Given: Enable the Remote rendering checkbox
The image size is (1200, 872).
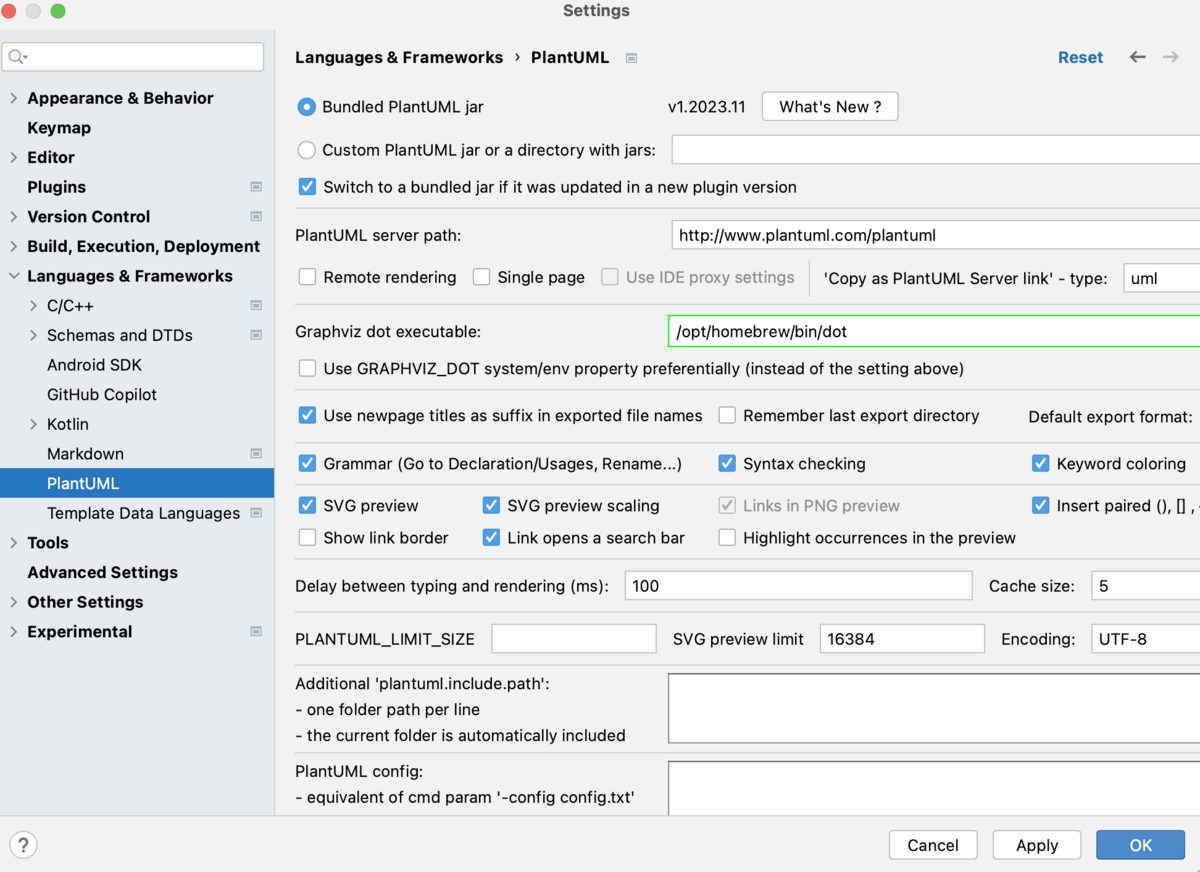Looking at the screenshot, I should point(308,277).
